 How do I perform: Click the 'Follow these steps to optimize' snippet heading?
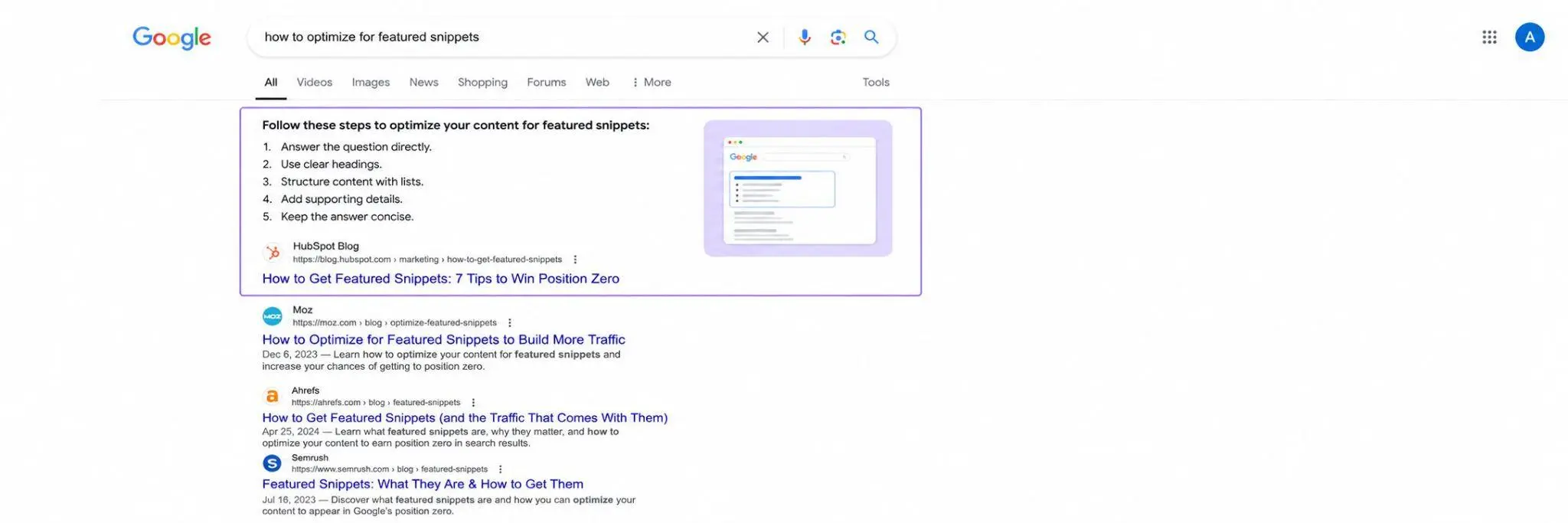[456, 125]
